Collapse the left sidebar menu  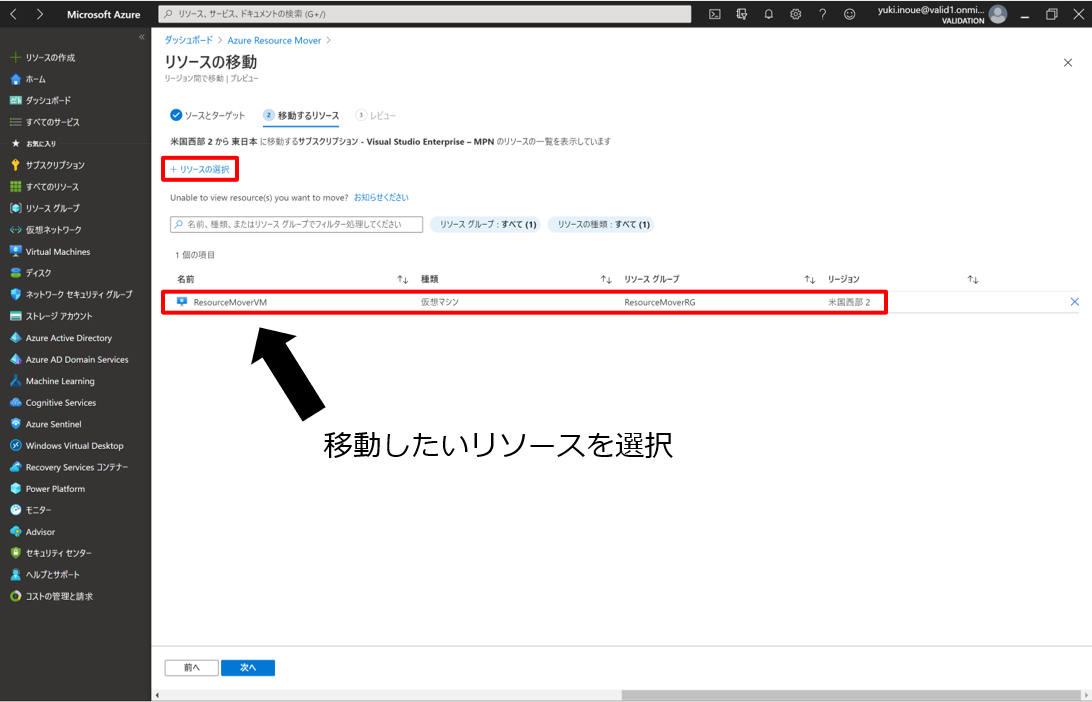(x=142, y=37)
